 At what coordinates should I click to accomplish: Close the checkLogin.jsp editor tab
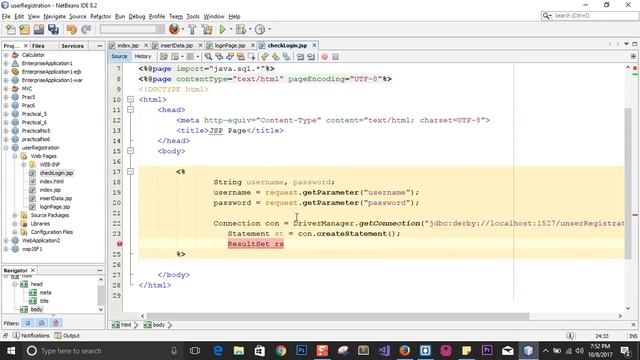314,45
